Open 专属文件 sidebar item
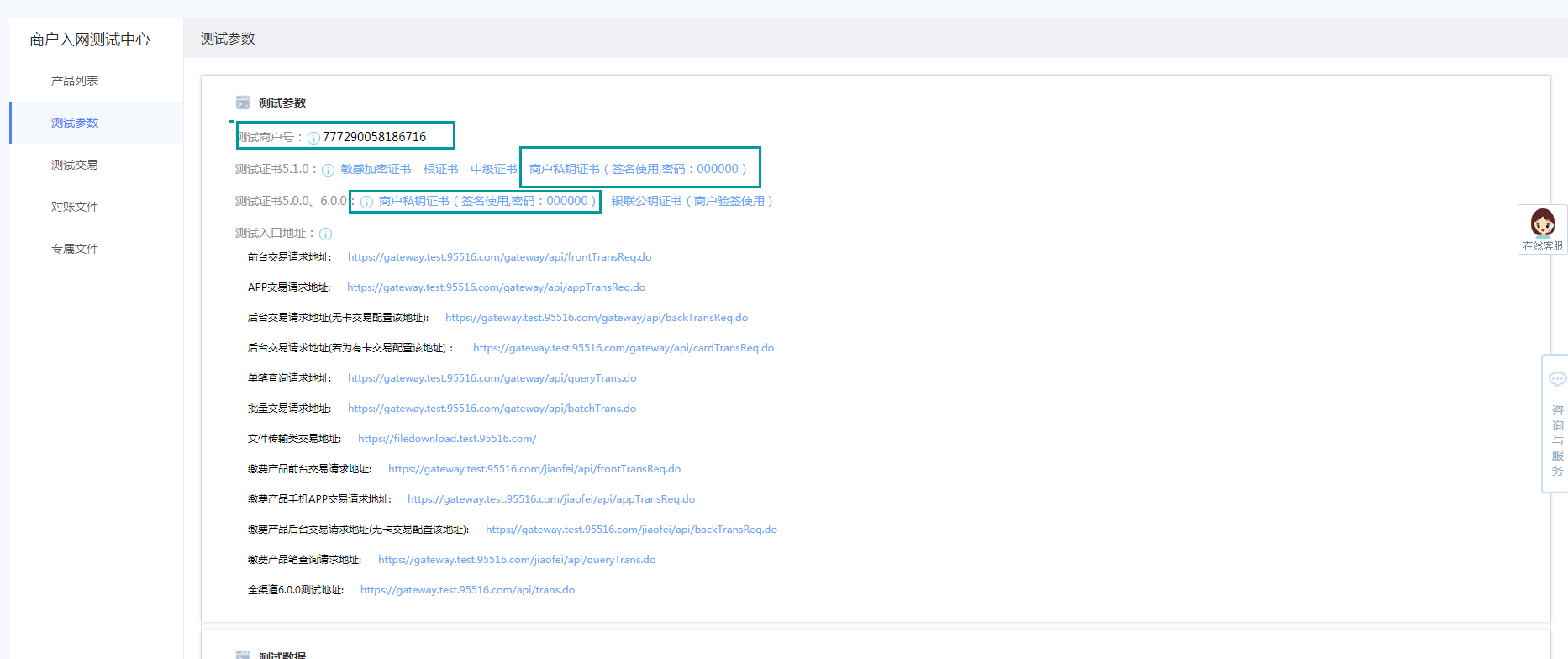This screenshot has width=1568, height=659. click(x=75, y=249)
